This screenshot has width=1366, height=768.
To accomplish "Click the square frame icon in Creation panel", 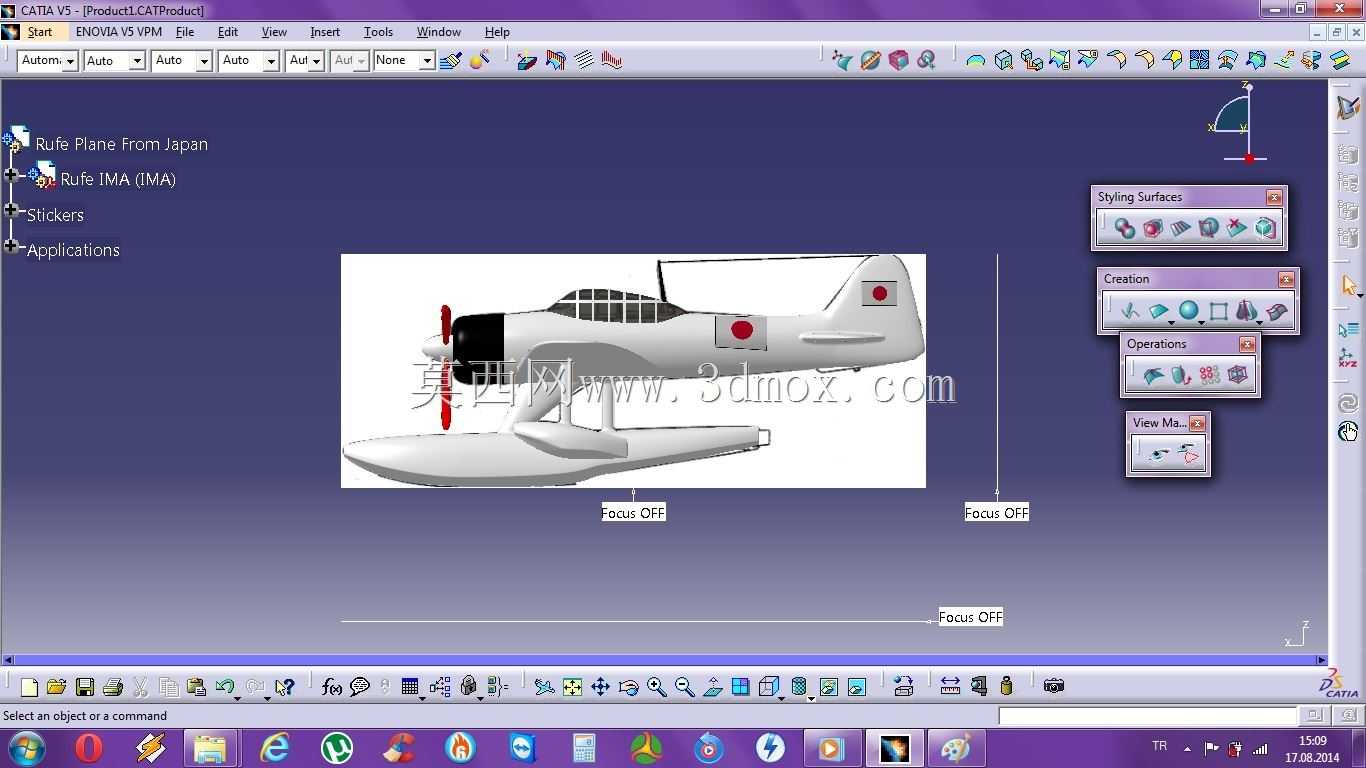I will (1218, 311).
